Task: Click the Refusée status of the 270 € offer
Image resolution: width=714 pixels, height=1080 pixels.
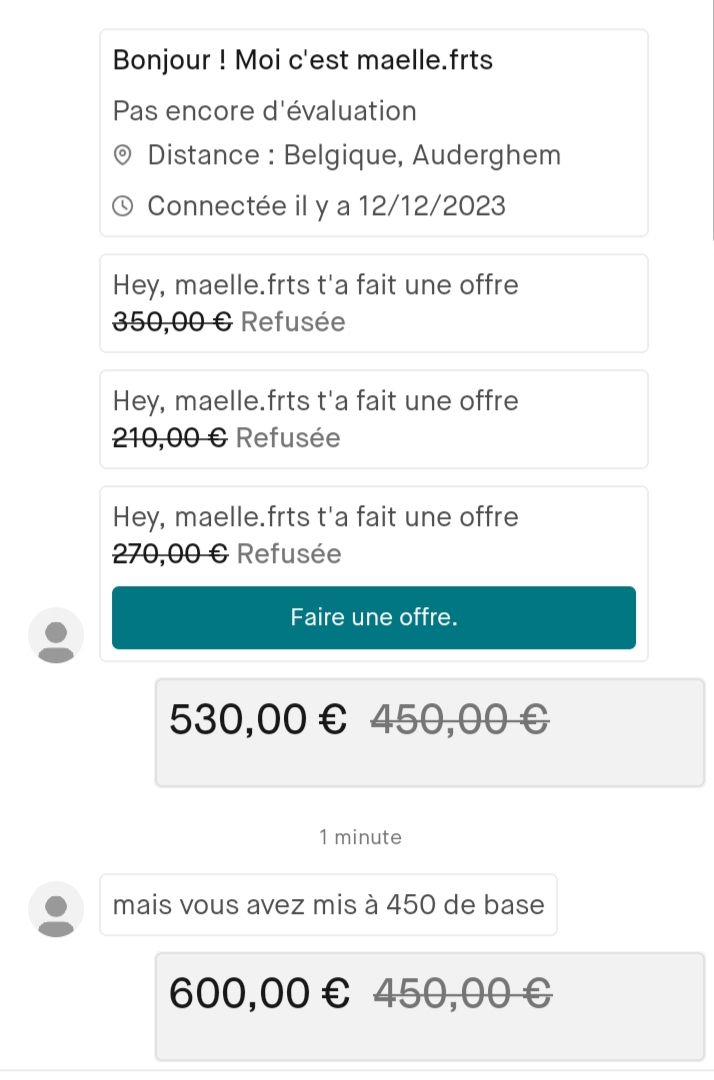Action: tap(289, 554)
